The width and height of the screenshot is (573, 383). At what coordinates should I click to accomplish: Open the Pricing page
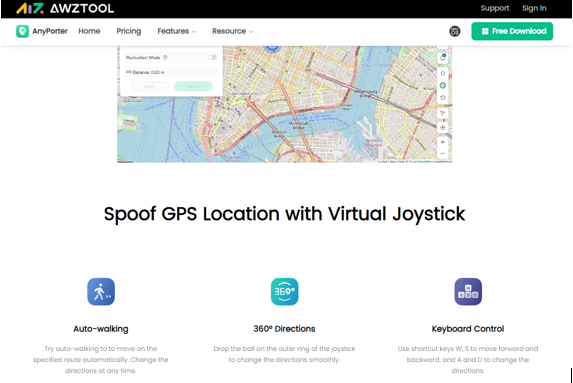[129, 31]
